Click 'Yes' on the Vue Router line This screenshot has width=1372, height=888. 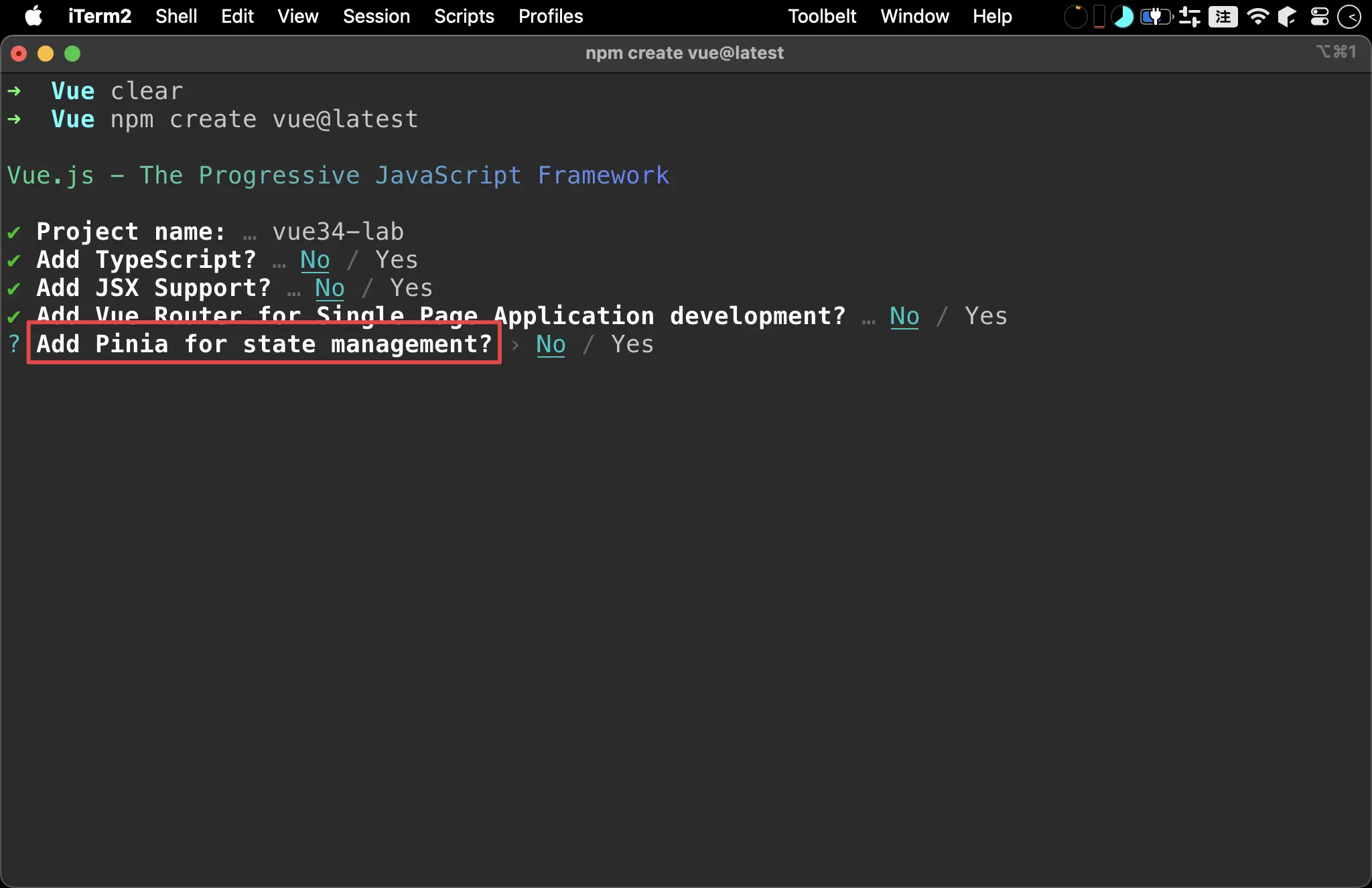985,316
